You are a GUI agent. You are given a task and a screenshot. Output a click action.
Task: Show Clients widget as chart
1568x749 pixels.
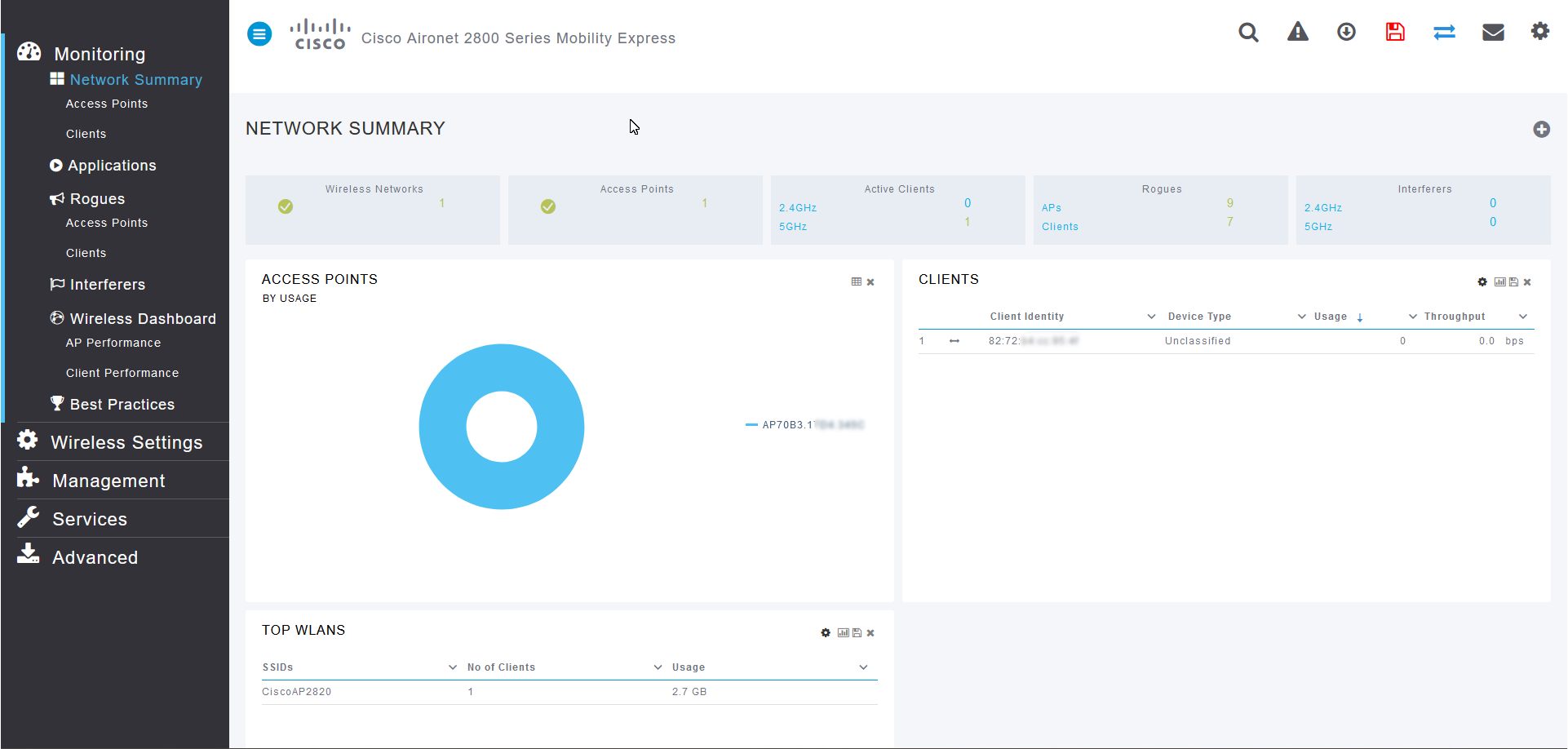click(1499, 281)
